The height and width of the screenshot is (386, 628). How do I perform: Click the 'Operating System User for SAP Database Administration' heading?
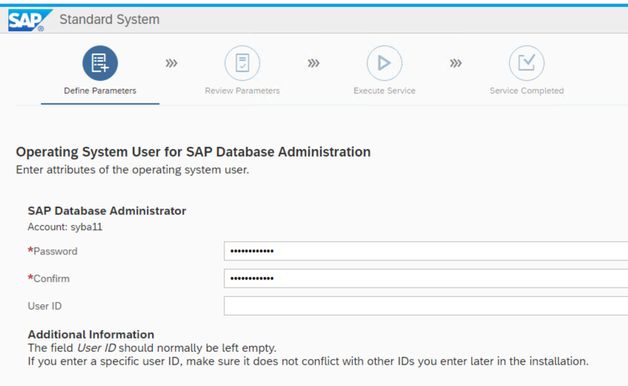click(x=193, y=152)
